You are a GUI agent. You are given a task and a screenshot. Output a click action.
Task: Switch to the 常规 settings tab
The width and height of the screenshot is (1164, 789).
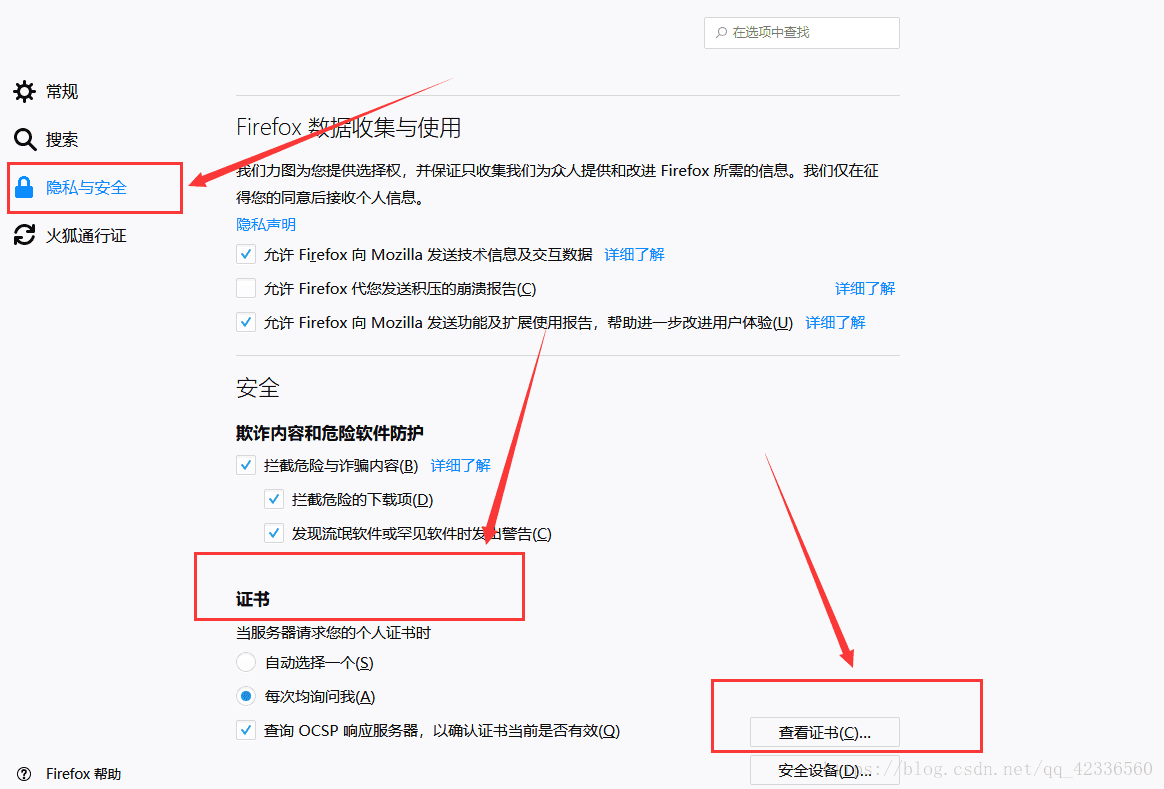46,91
